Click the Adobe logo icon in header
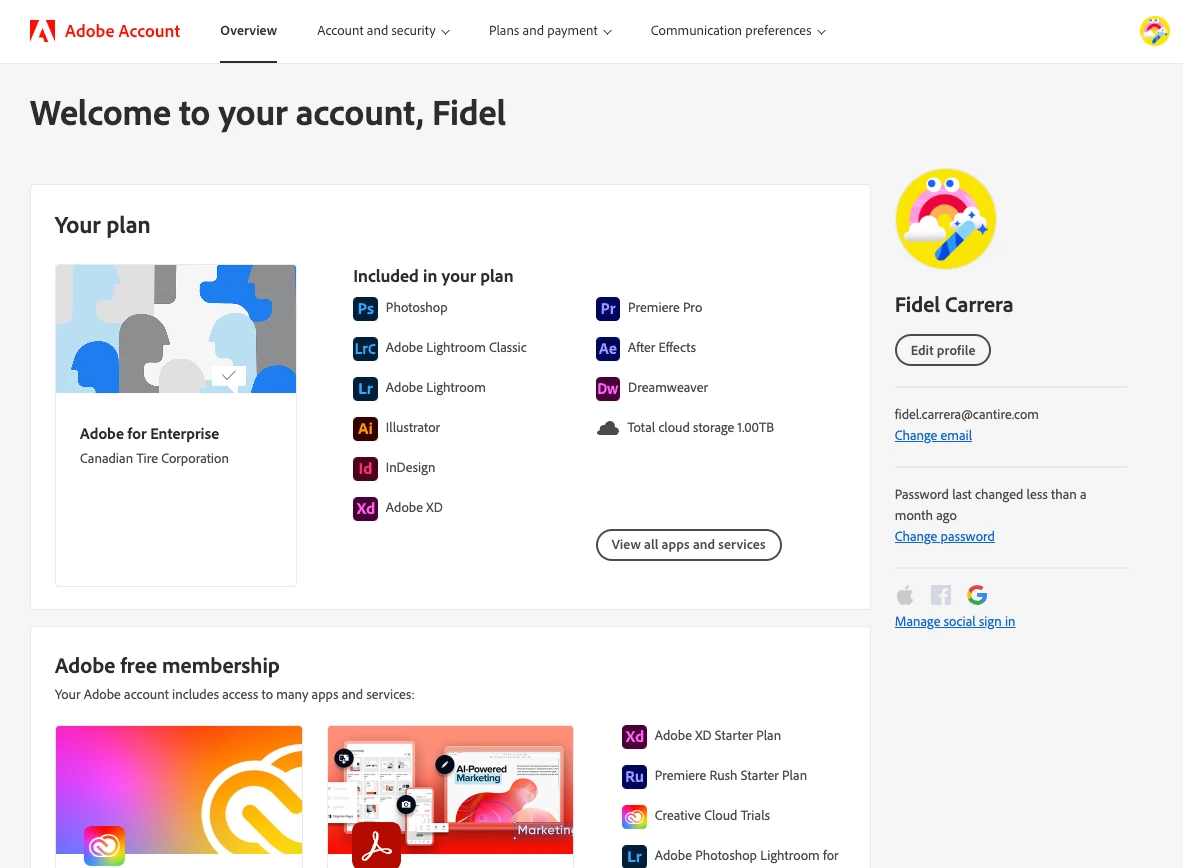 [42, 31]
